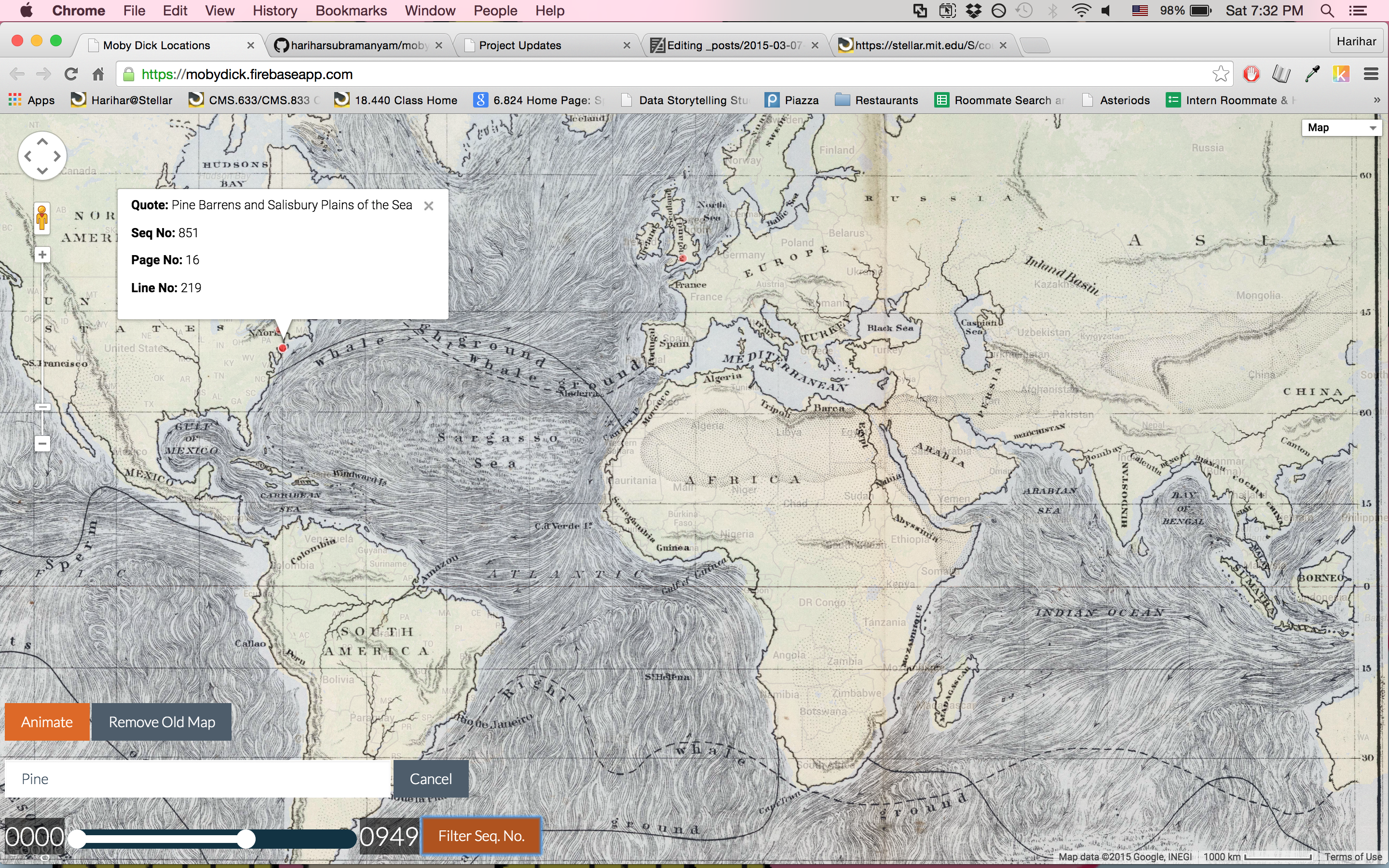Click Remove Old Map button

[x=162, y=721]
